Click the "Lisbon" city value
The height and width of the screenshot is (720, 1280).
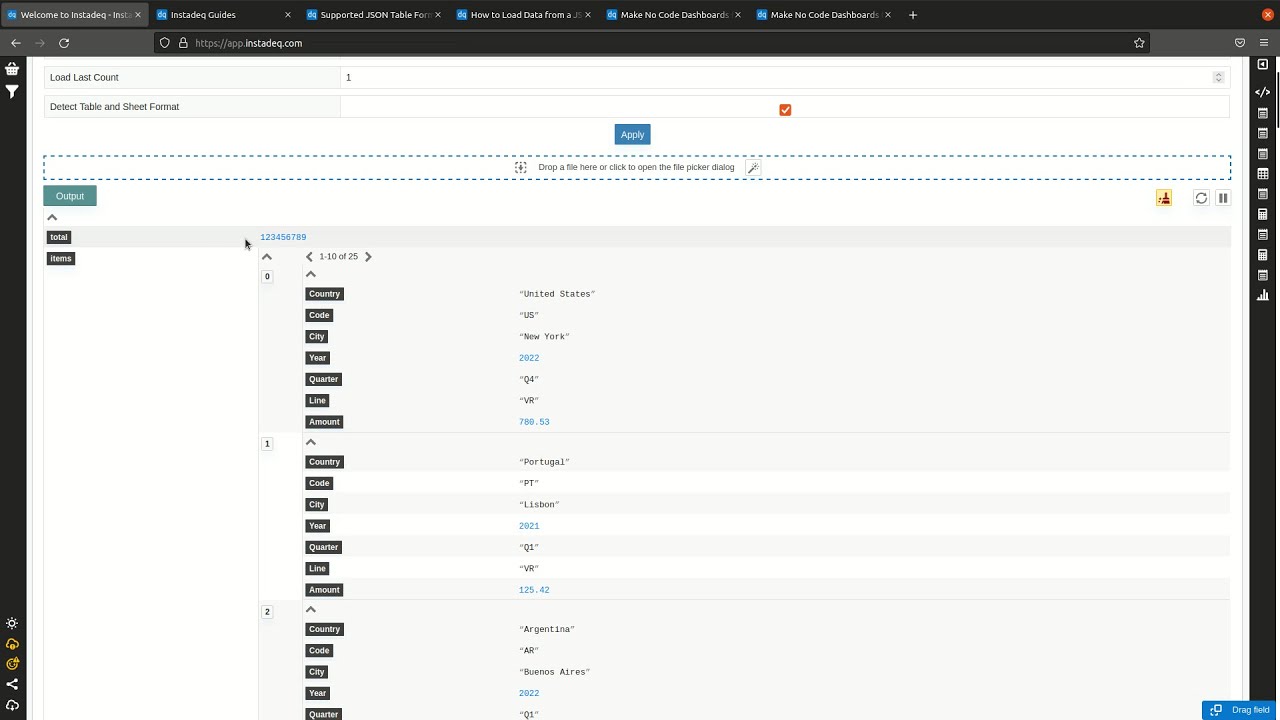[x=539, y=505]
